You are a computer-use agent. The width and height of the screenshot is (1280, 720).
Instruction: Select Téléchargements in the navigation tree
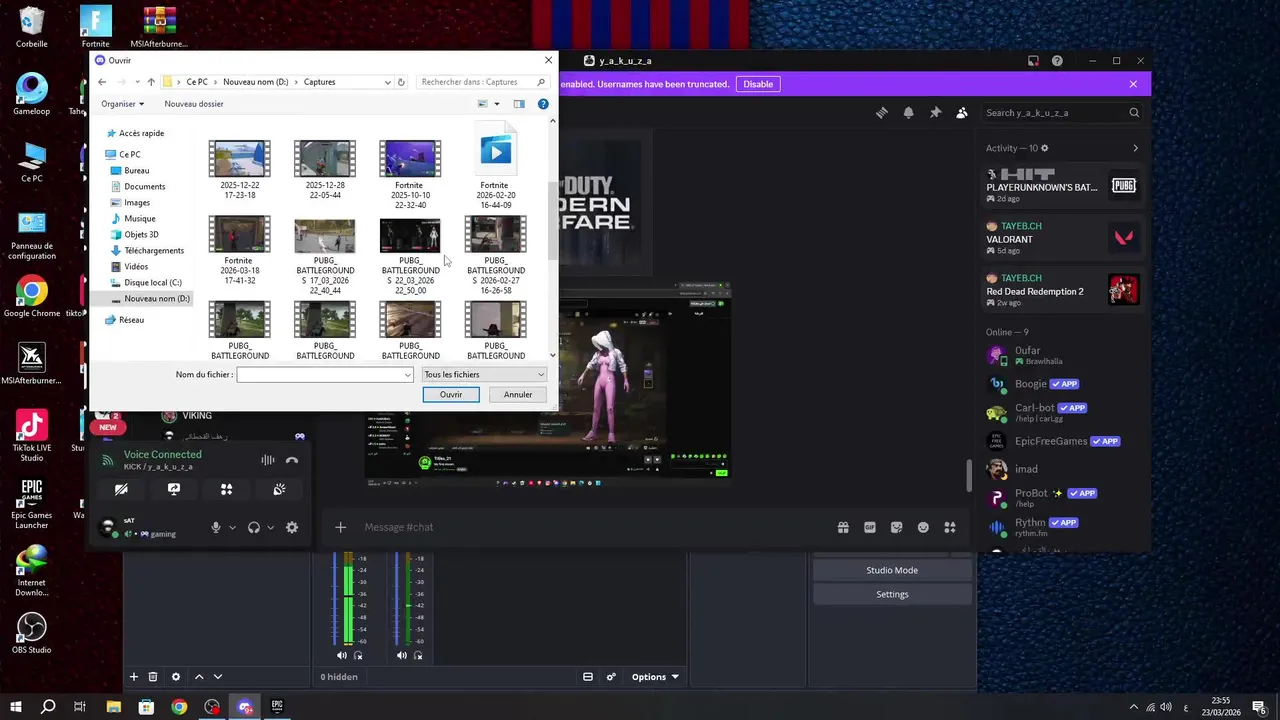(x=154, y=251)
